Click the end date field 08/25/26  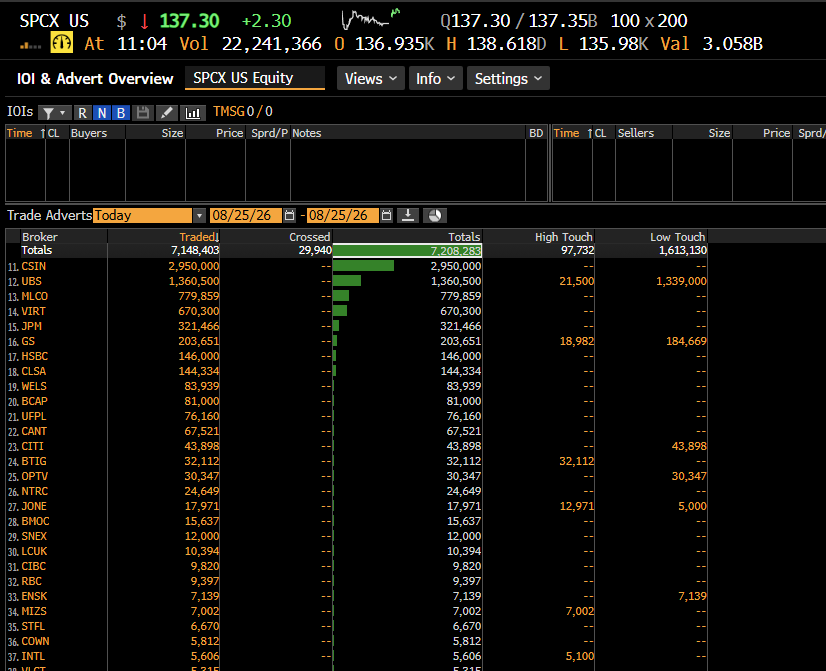pos(342,215)
